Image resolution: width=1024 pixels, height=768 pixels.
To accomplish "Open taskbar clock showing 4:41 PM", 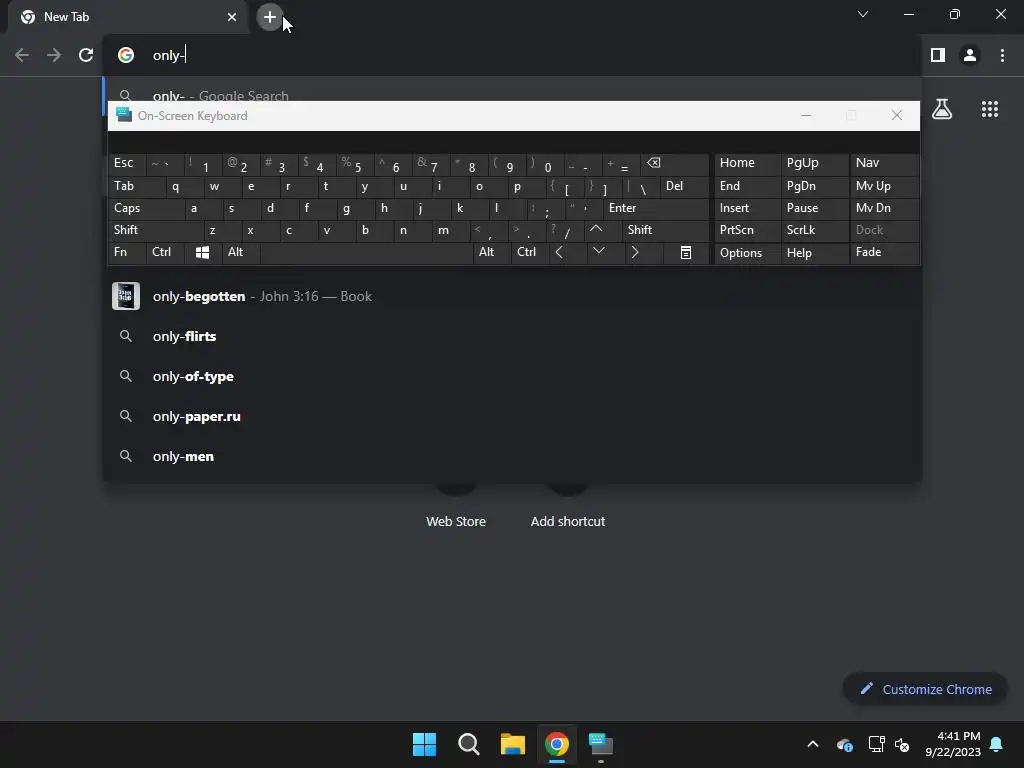I will click(x=953, y=744).
